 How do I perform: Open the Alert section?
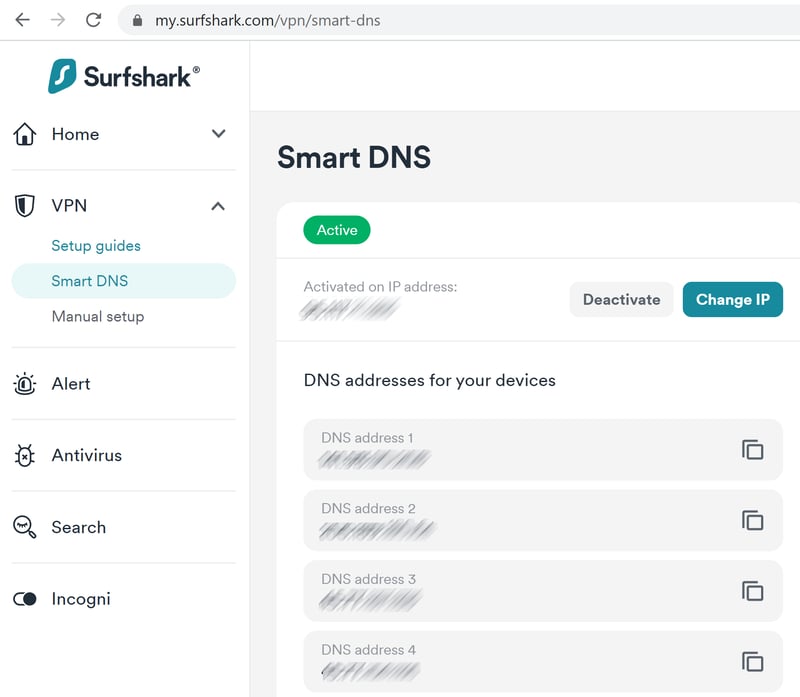tap(71, 384)
